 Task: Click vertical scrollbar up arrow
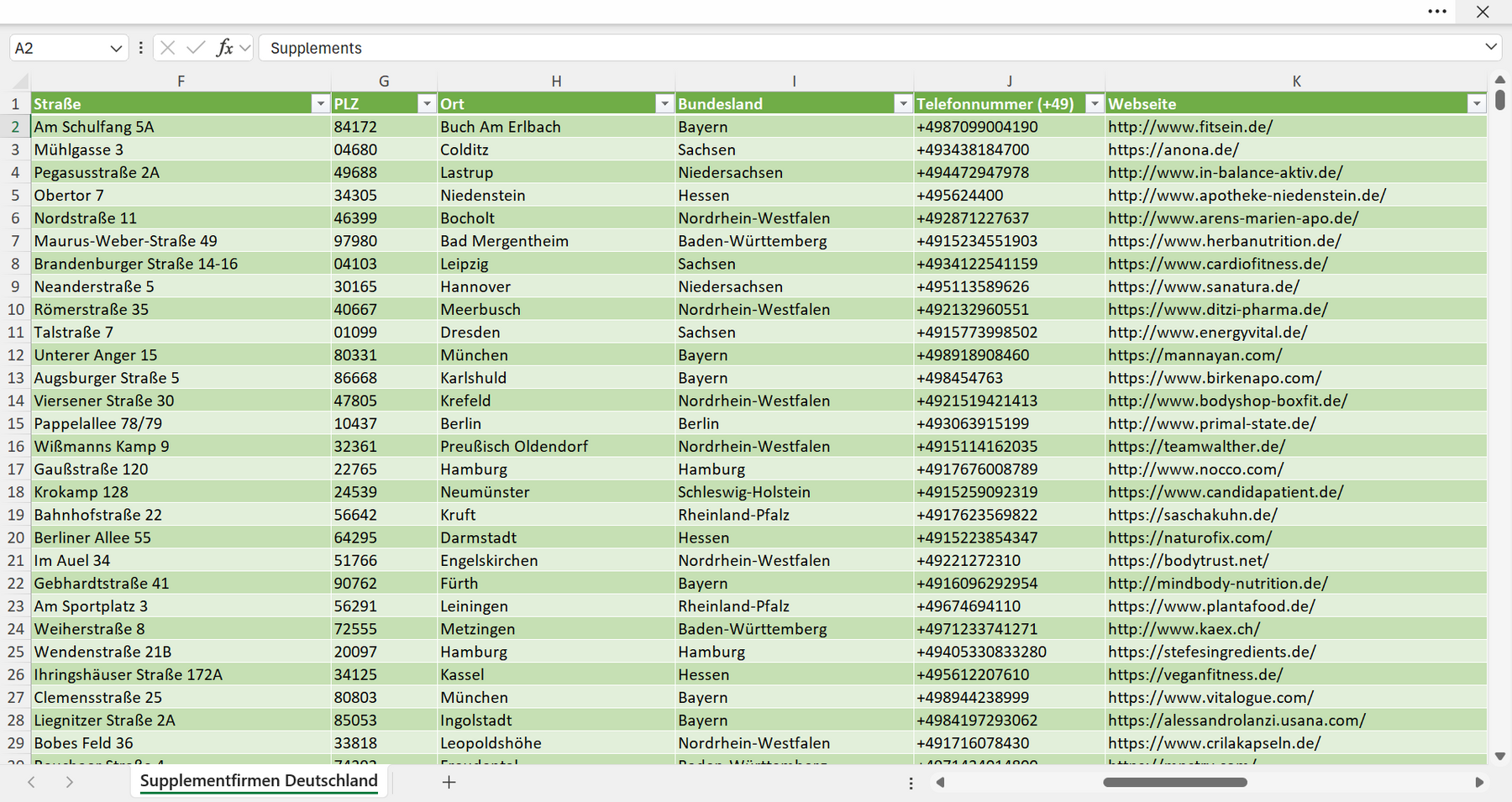point(1500,80)
